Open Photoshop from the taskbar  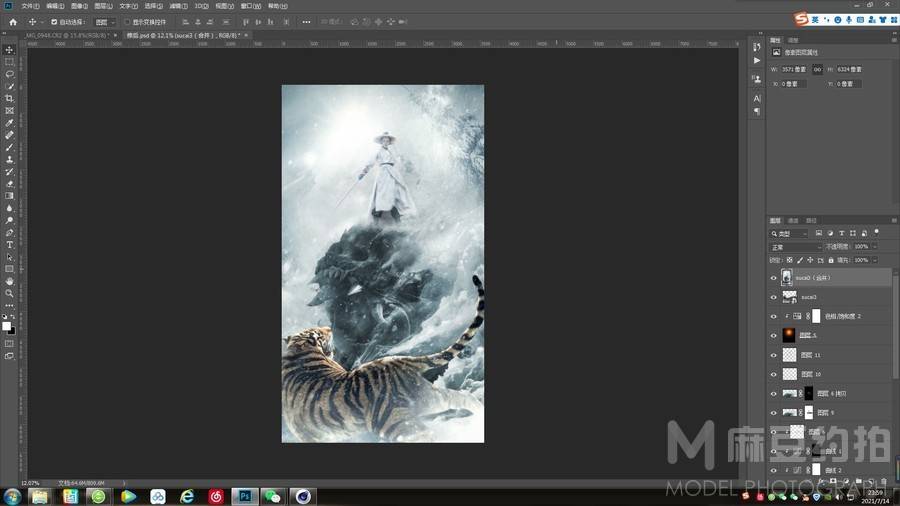(245, 496)
